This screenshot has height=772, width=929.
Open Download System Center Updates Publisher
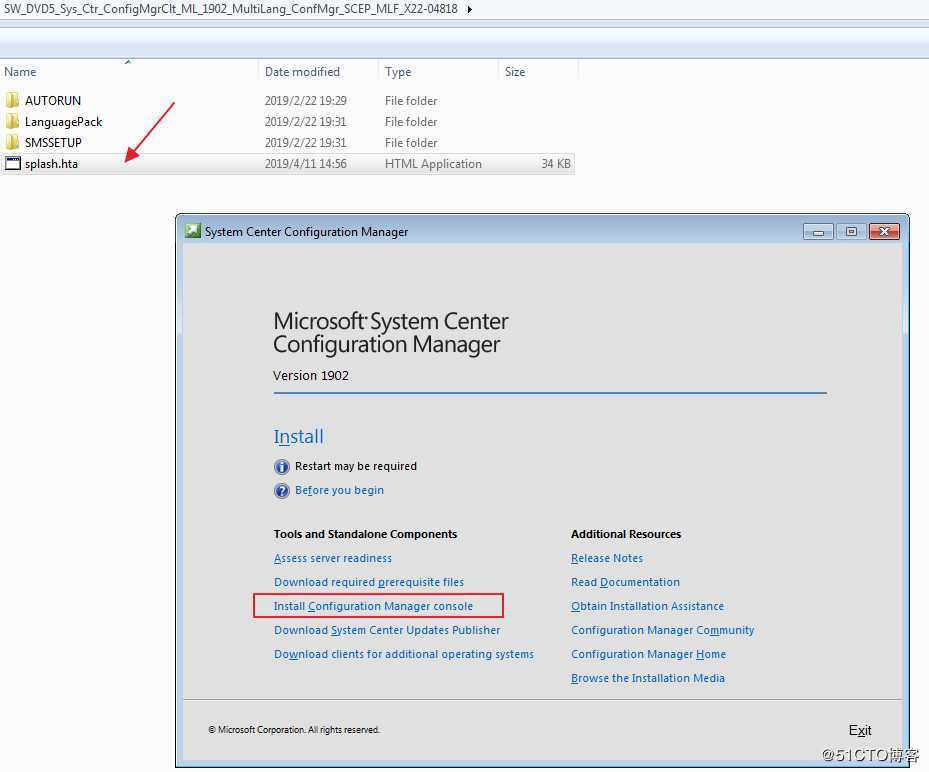387,630
